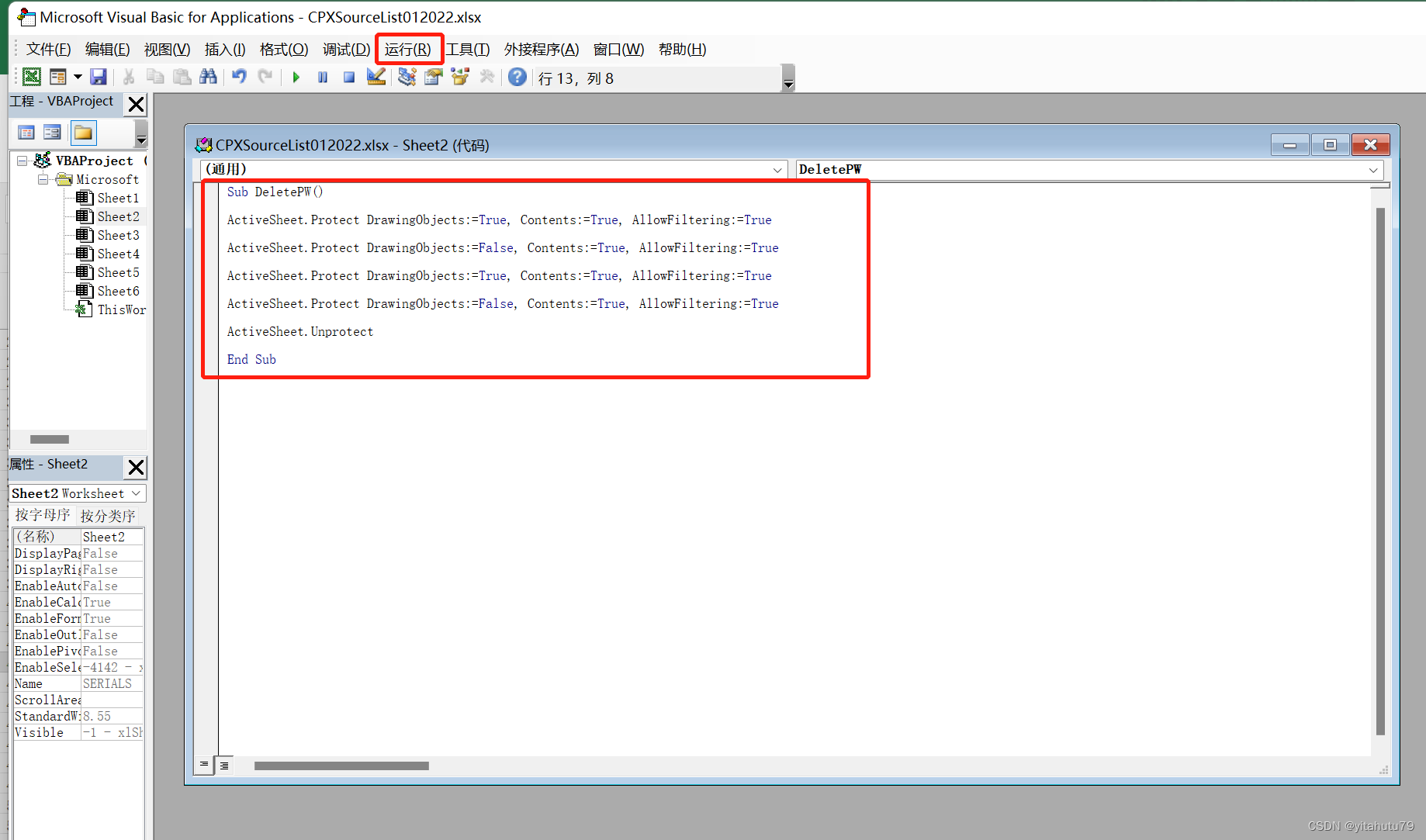Click the Copy icon in the toolbar

tap(155, 77)
